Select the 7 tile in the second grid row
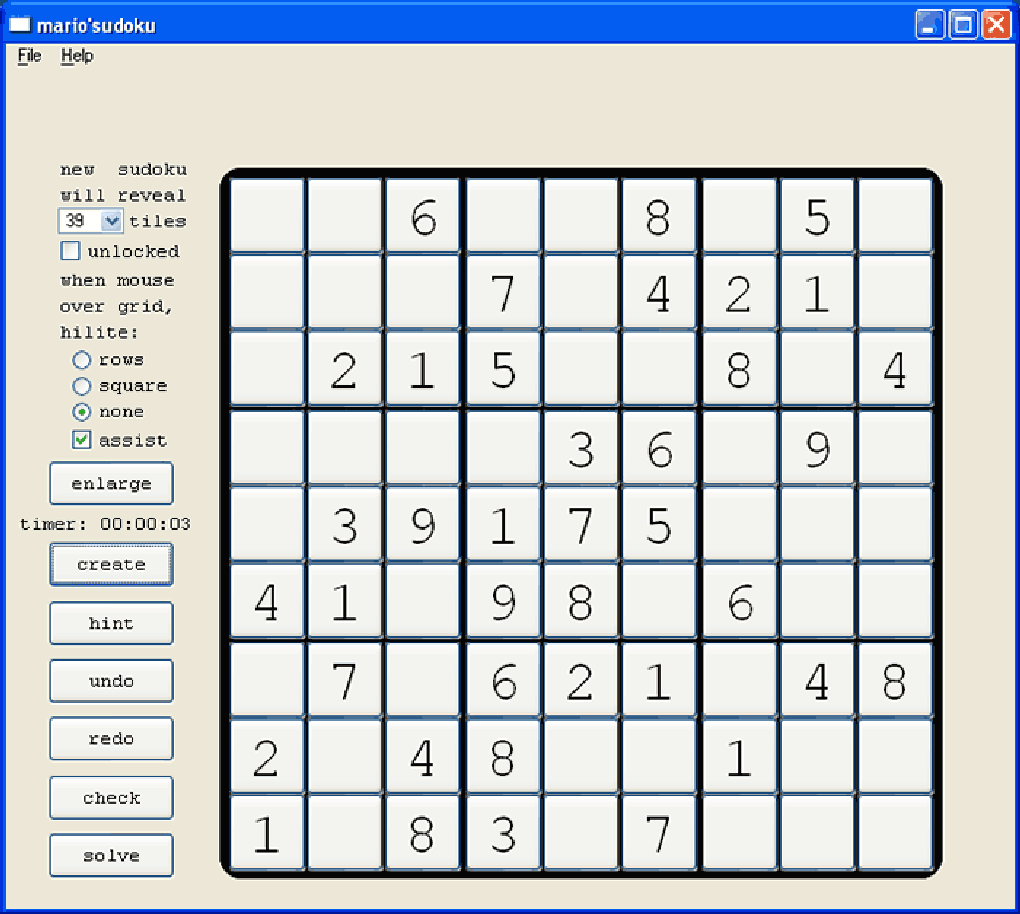 pyautogui.click(x=503, y=293)
